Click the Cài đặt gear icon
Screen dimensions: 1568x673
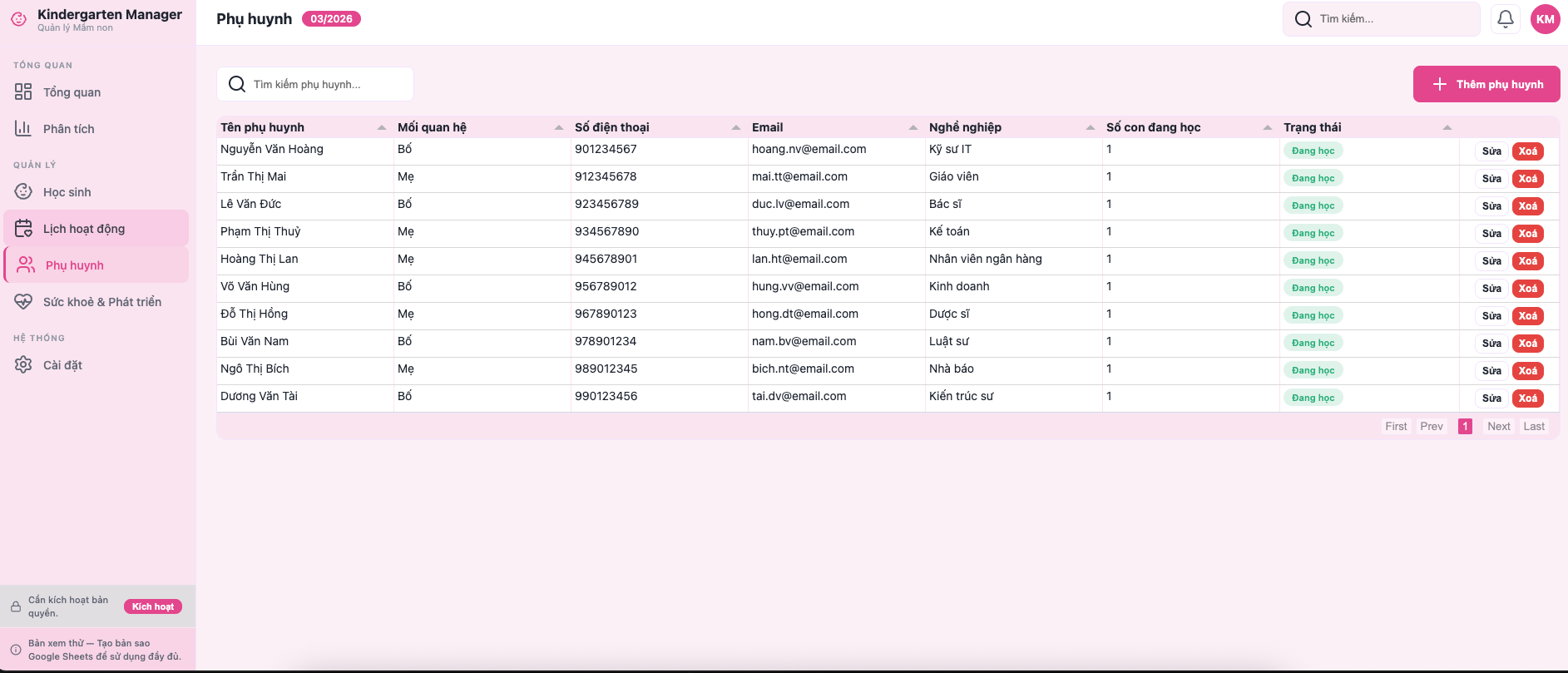coord(23,365)
